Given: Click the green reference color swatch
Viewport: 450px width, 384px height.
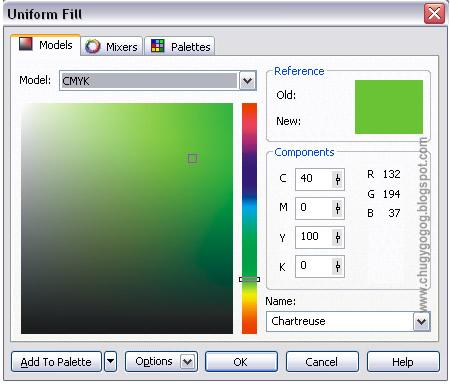Looking at the screenshot, I should 389,107.
